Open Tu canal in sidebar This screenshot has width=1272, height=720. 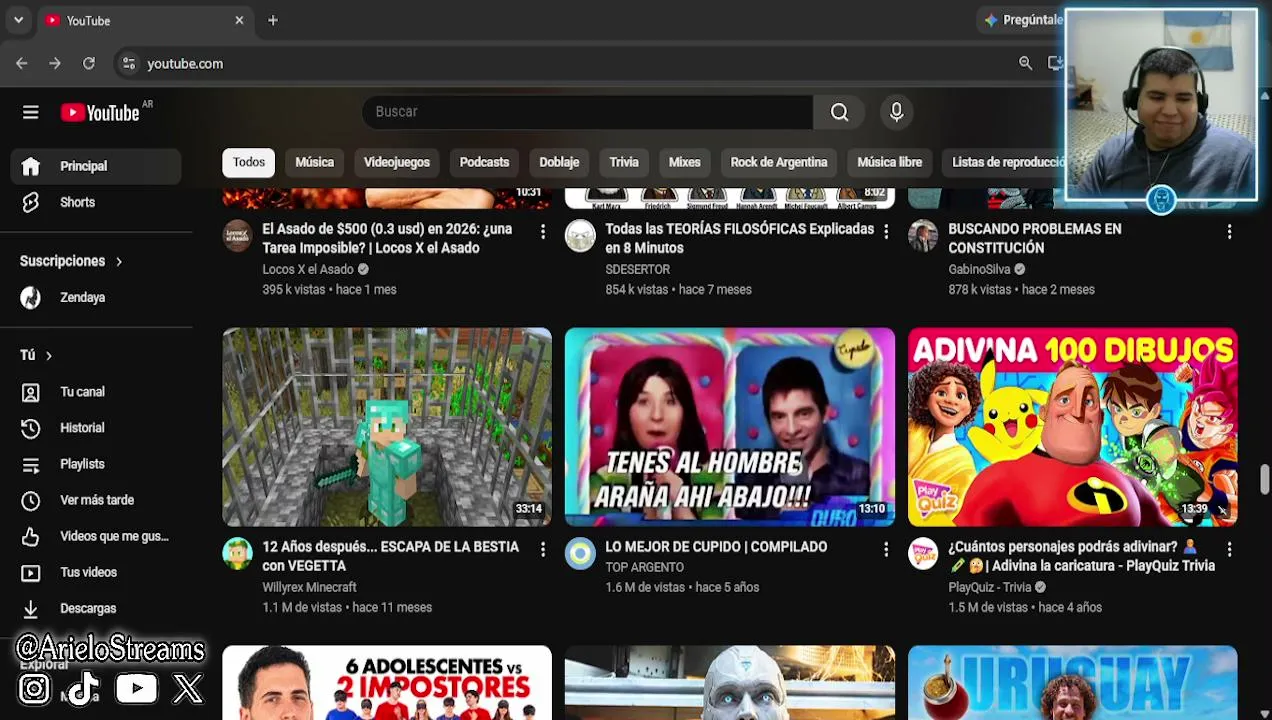(x=96, y=392)
